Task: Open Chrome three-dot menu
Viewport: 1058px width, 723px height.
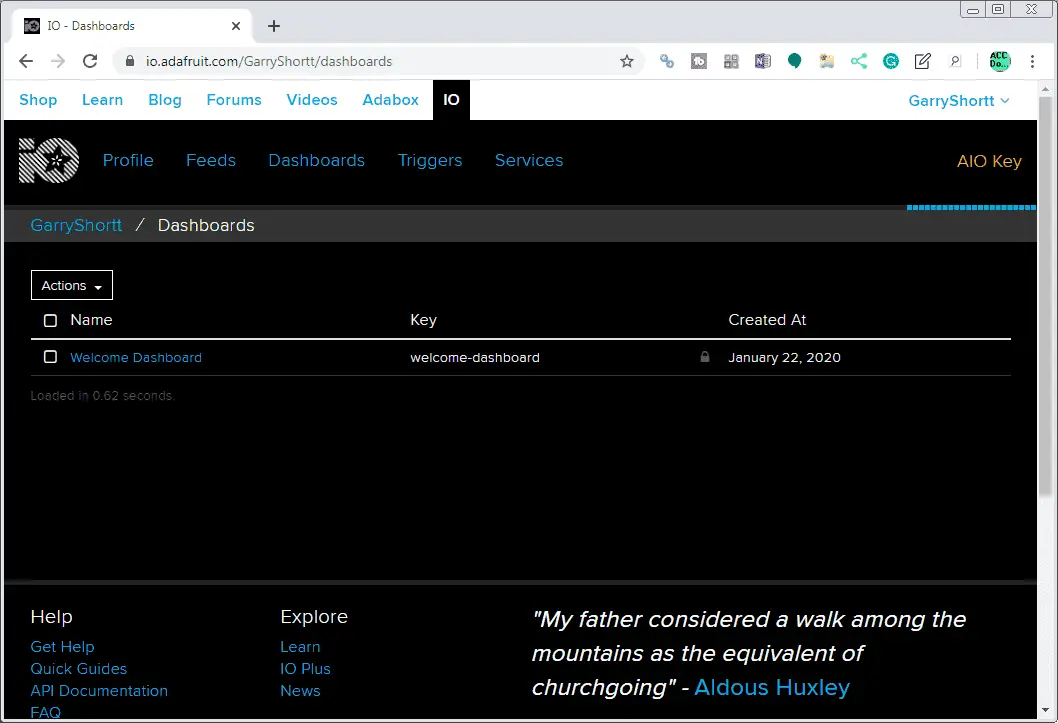Action: tap(1032, 61)
